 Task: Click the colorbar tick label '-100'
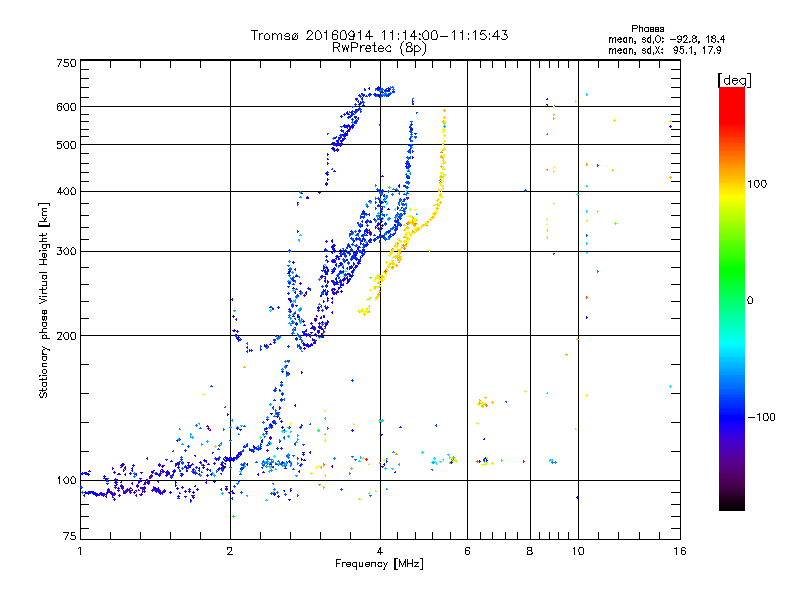pos(761,417)
